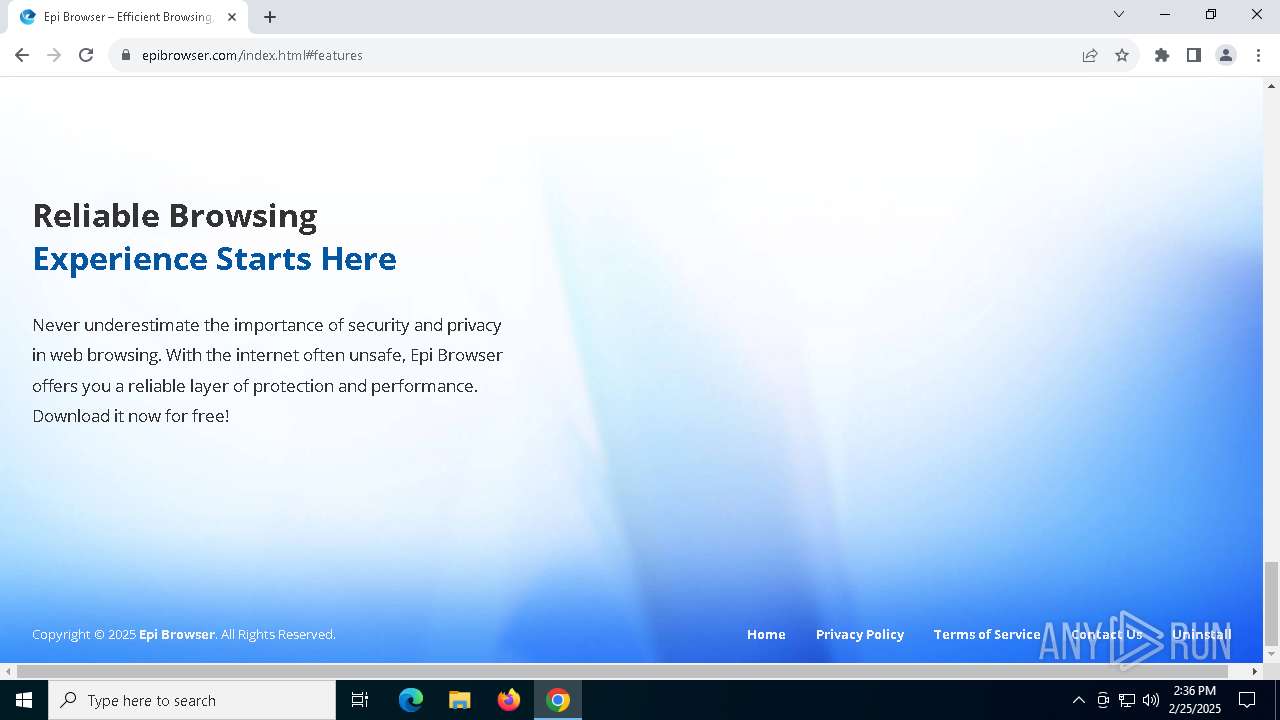Click the 'Copyright © 2025 Epi Browser' text
This screenshot has height=720, width=1280.
tap(123, 634)
